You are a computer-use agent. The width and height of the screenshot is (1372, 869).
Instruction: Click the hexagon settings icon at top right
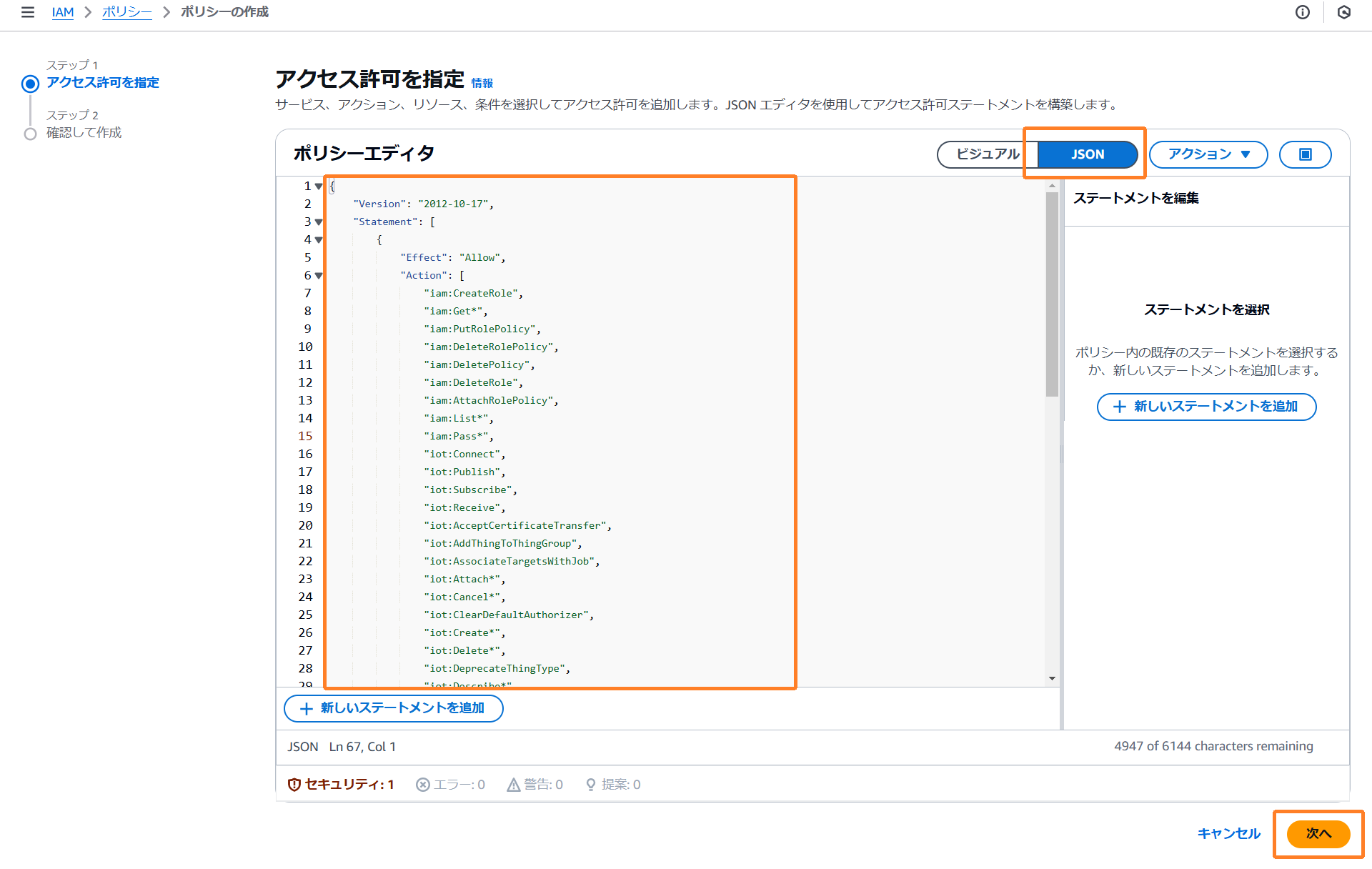(1343, 12)
